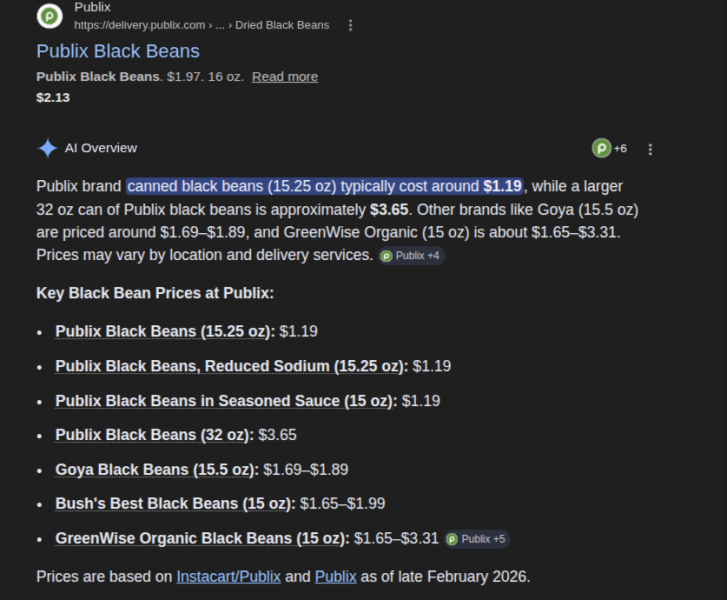The width and height of the screenshot is (727, 600).
Task: Click the Read more link
Action: pos(285,77)
